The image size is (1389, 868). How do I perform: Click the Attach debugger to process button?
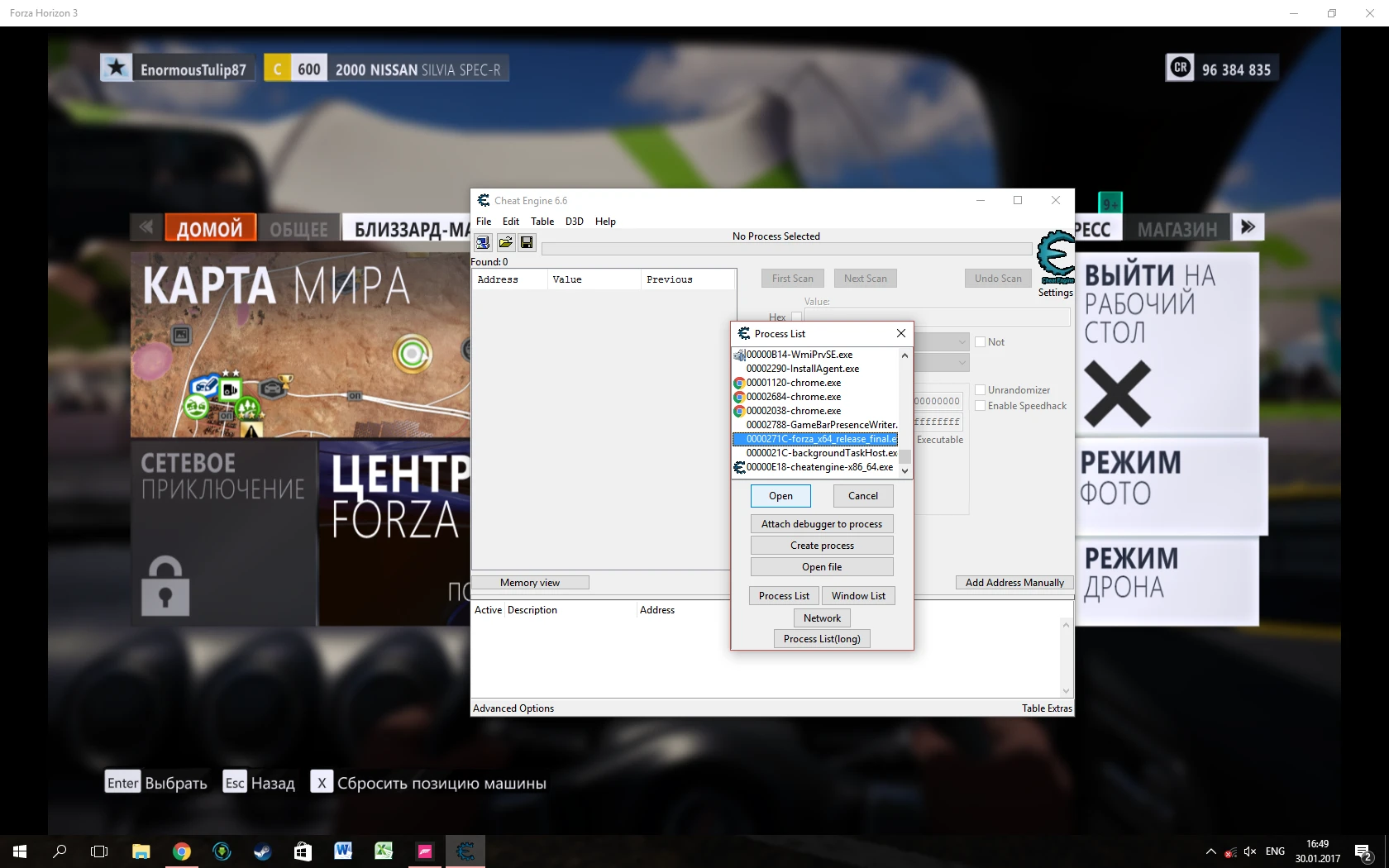pyautogui.click(x=821, y=523)
